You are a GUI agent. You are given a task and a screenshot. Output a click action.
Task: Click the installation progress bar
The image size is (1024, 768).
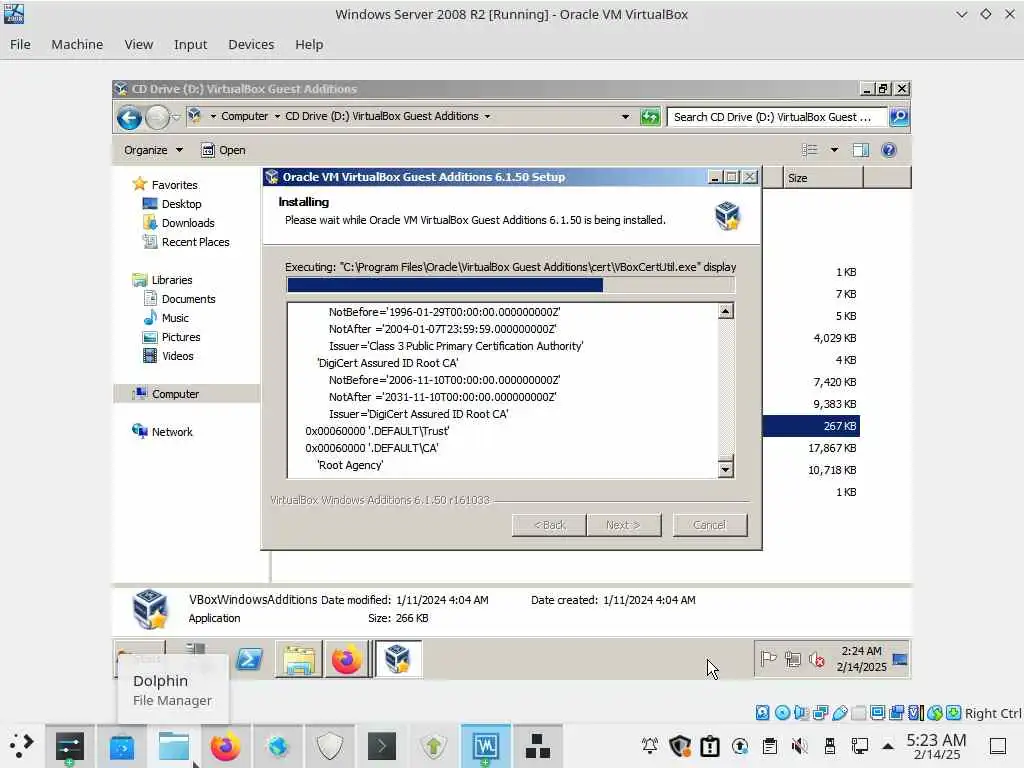[511, 285]
